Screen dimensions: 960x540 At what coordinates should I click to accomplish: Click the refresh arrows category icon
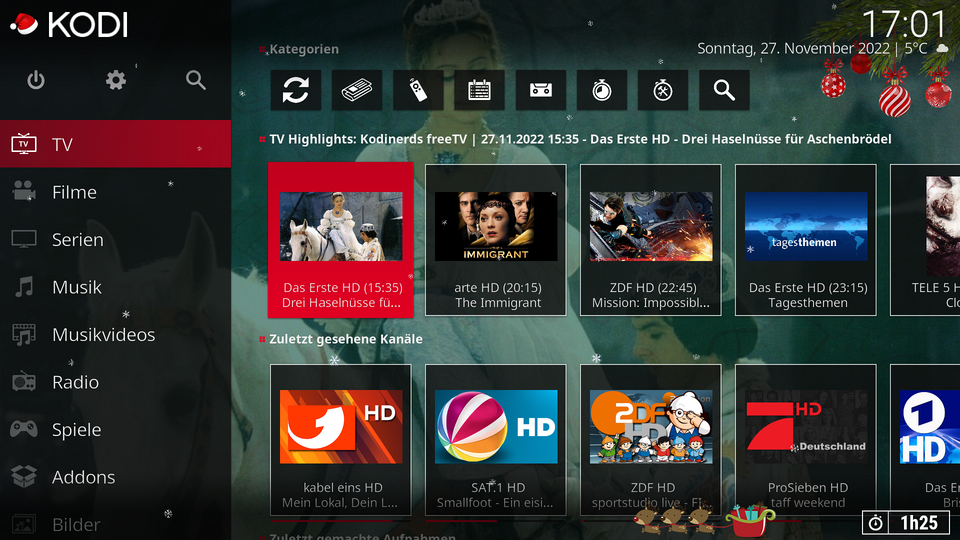tap(296, 90)
